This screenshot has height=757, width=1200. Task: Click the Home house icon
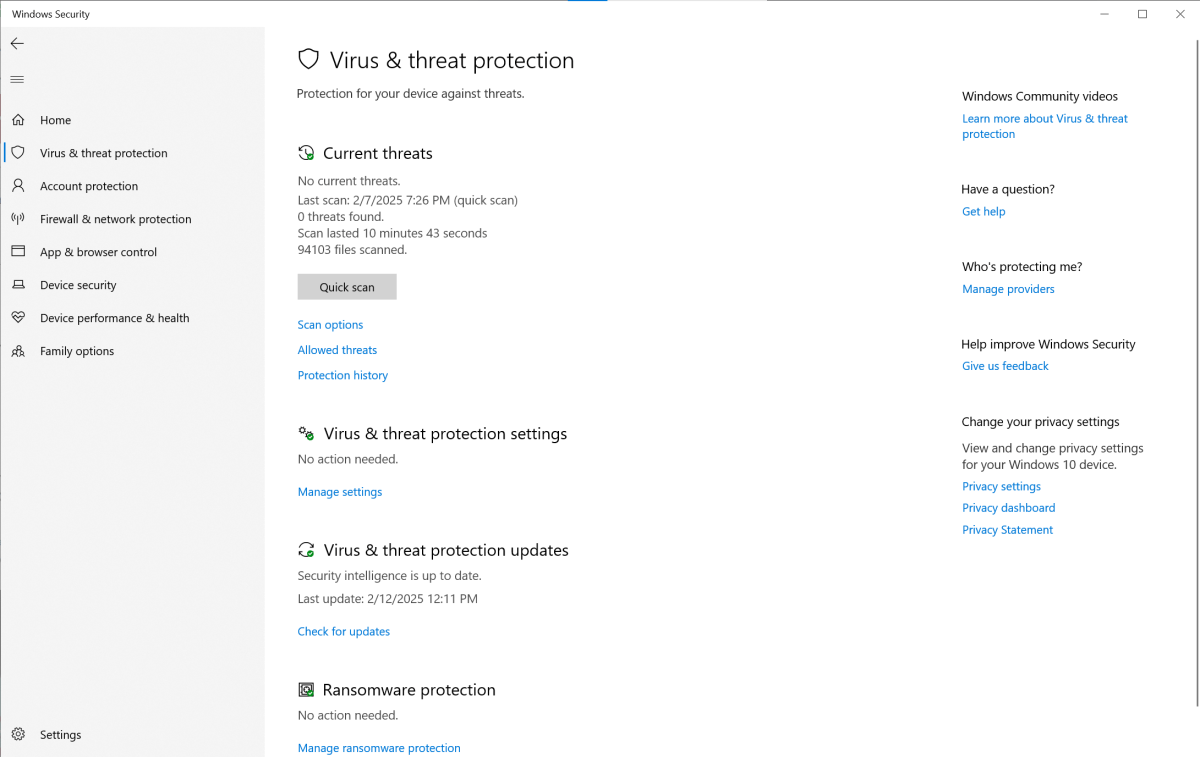tap(18, 120)
